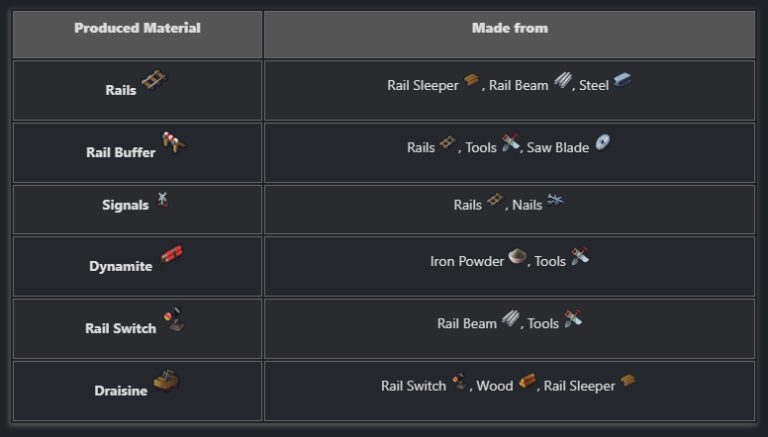Image resolution: width=768 pixels, height=437 pixels.
Task: Click the Rail Sleeper icon in Draisine row
Action: pos(628,382)
